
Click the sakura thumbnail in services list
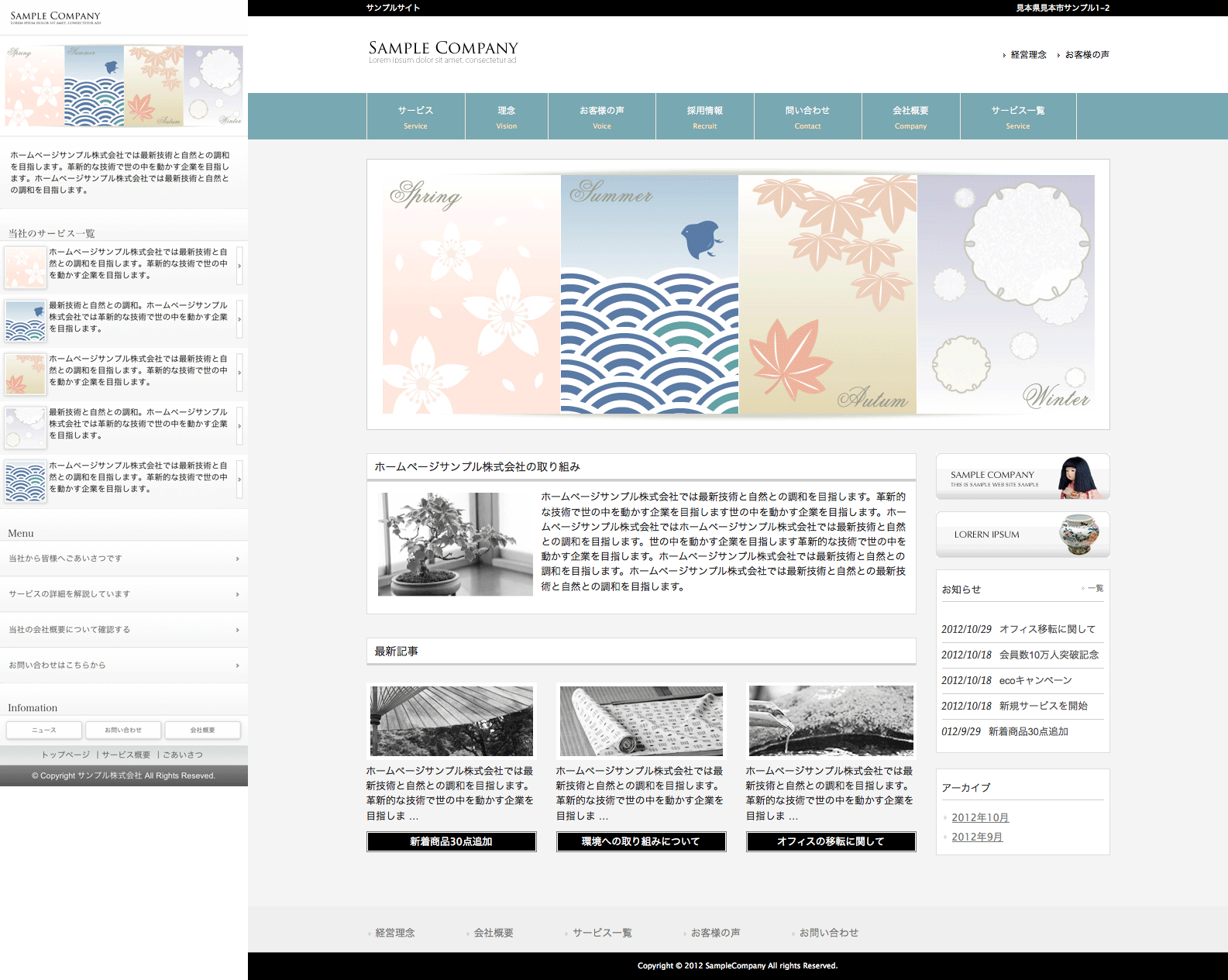click(25, 266)
